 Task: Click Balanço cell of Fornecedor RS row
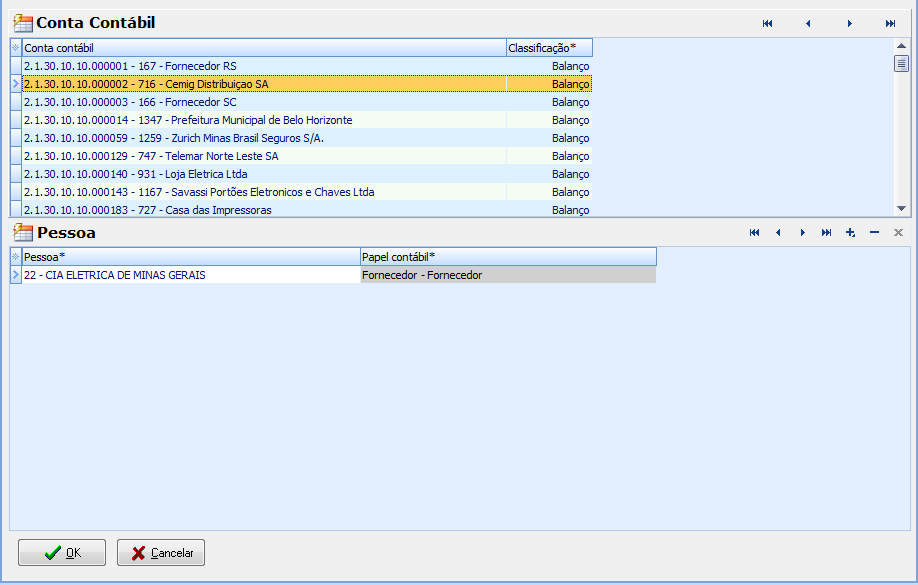click(x=549, y=66)
